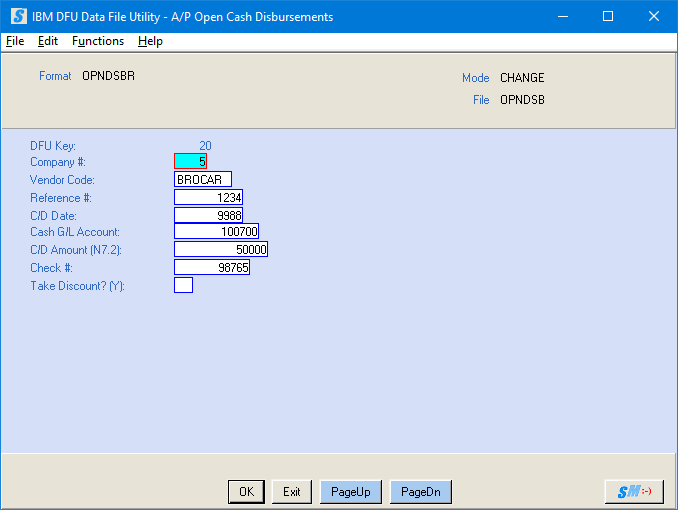This screenshot has width=678, height=510.
Task: Close the DFU window
Action: pos(654,16)
